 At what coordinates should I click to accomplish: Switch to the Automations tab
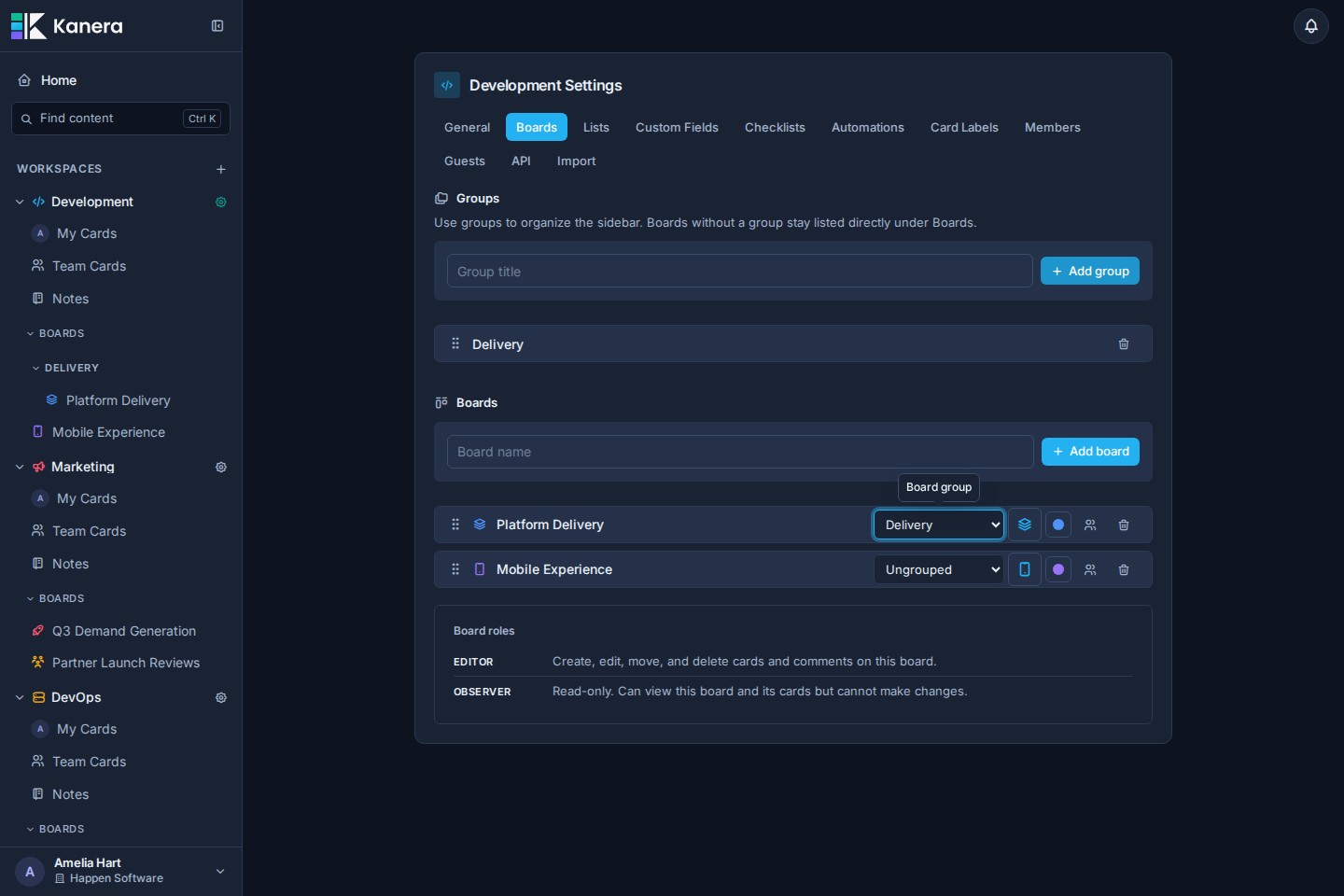coord(868,128)
